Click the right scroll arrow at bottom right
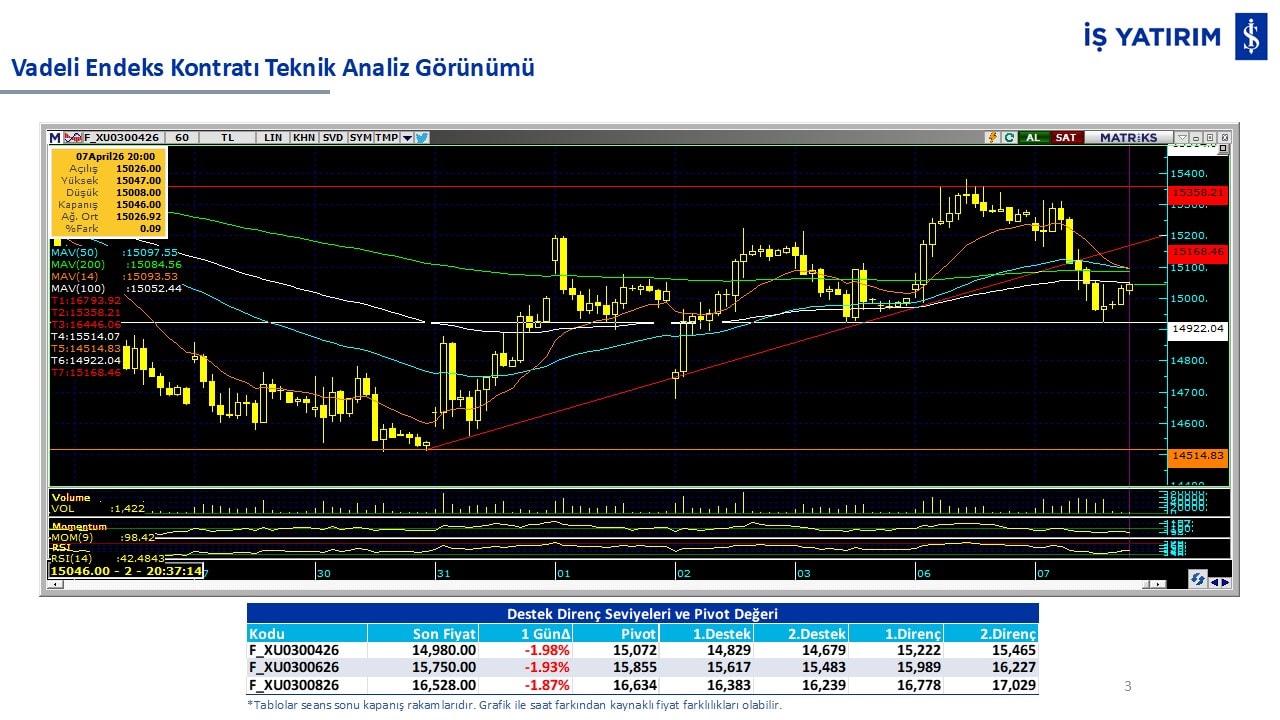 click(1225, 581)
